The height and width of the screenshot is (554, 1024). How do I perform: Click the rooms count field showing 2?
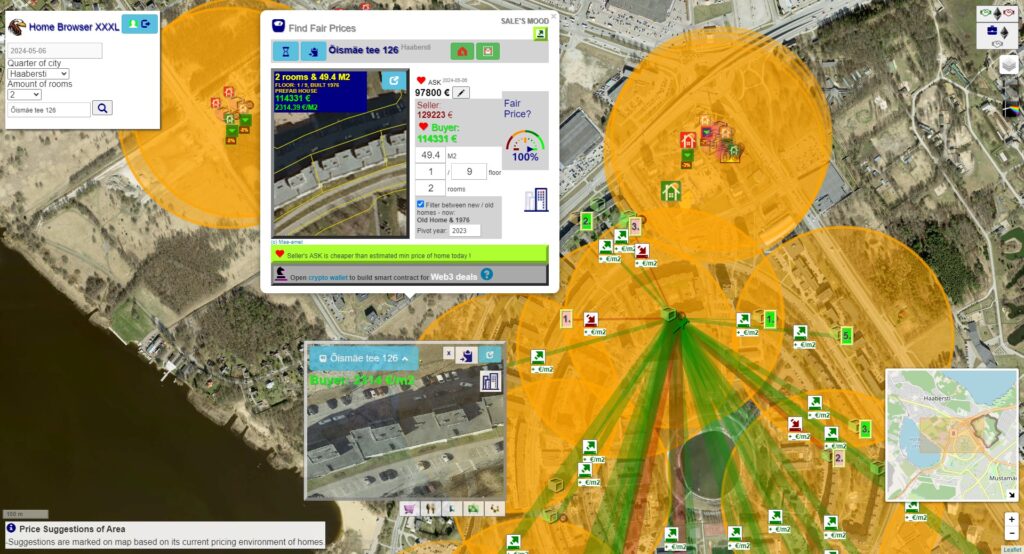[x=430, y=188]
